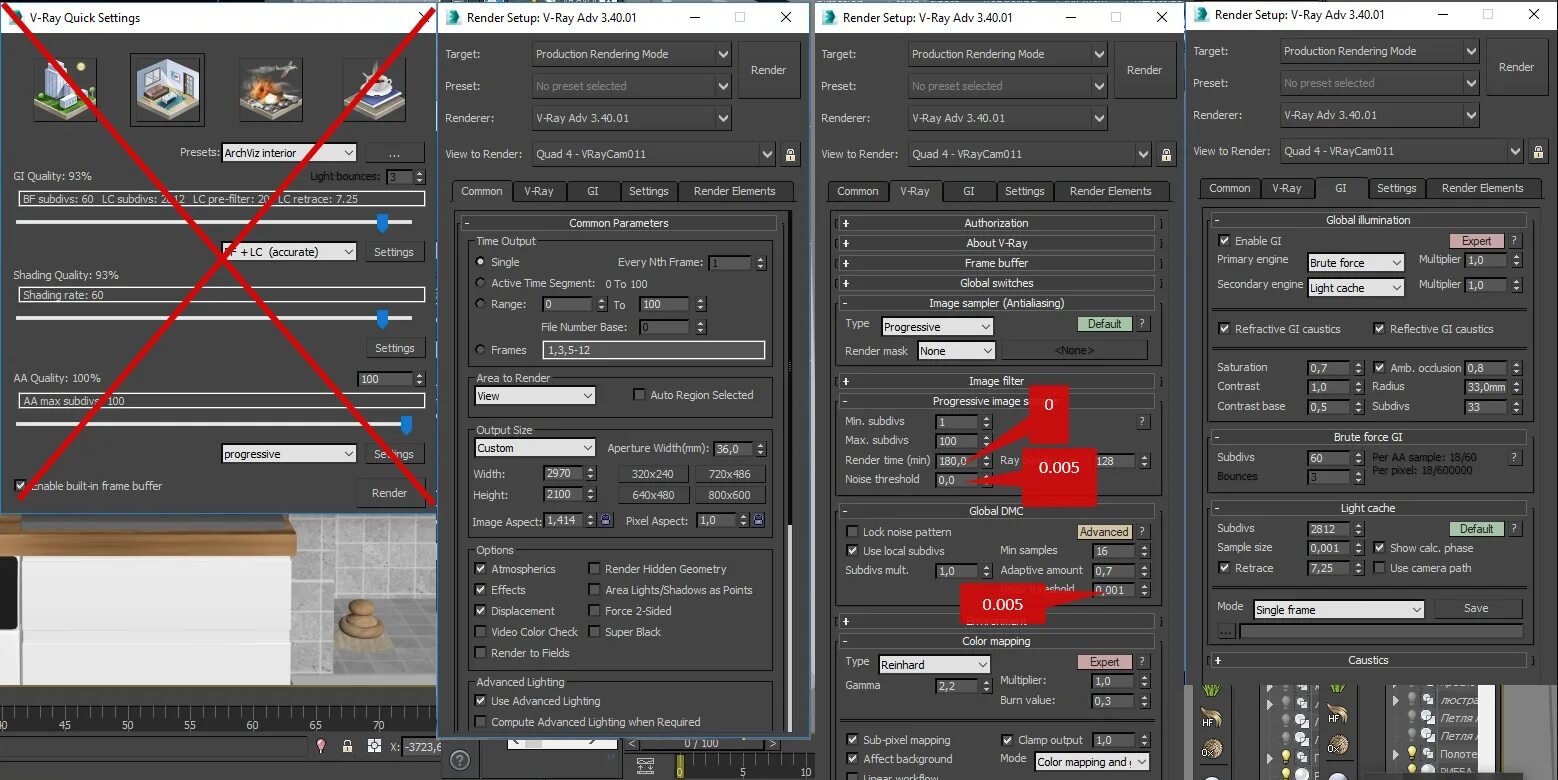Image resolution: width=1558 pixels, height=780 pixels.
Task: Click the key mode toggle icon under time slider
Action: pos(645,766)
